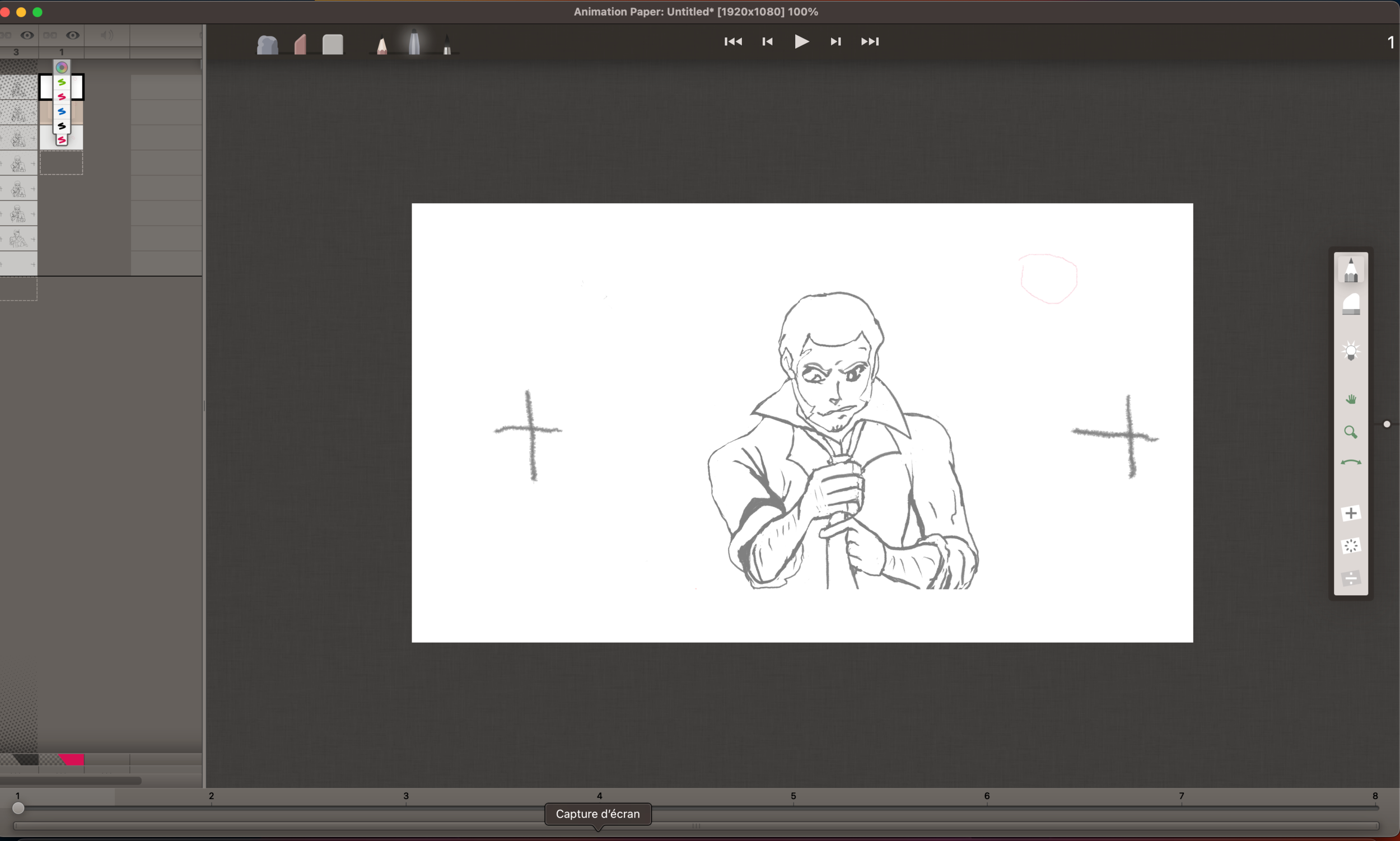Step to previous frame button
The image size is (1400, 841).
(767, 42)
